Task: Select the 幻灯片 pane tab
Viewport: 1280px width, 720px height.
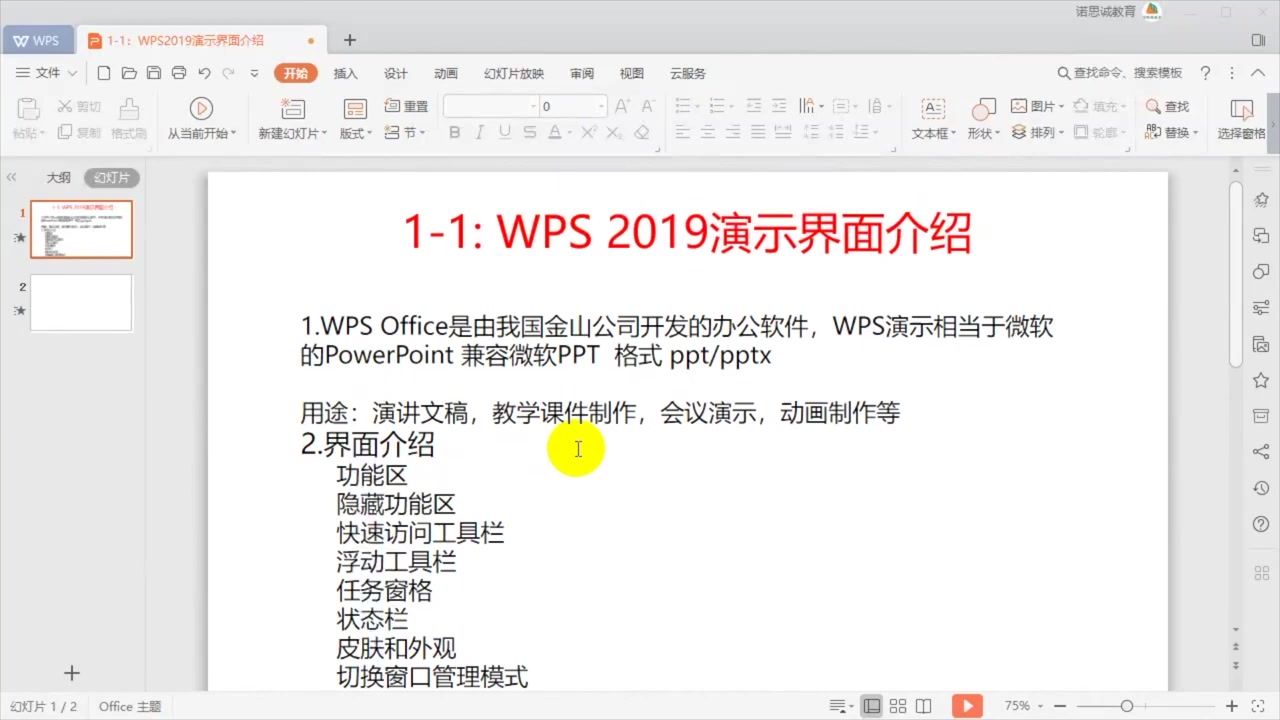Action: point(111,177)
